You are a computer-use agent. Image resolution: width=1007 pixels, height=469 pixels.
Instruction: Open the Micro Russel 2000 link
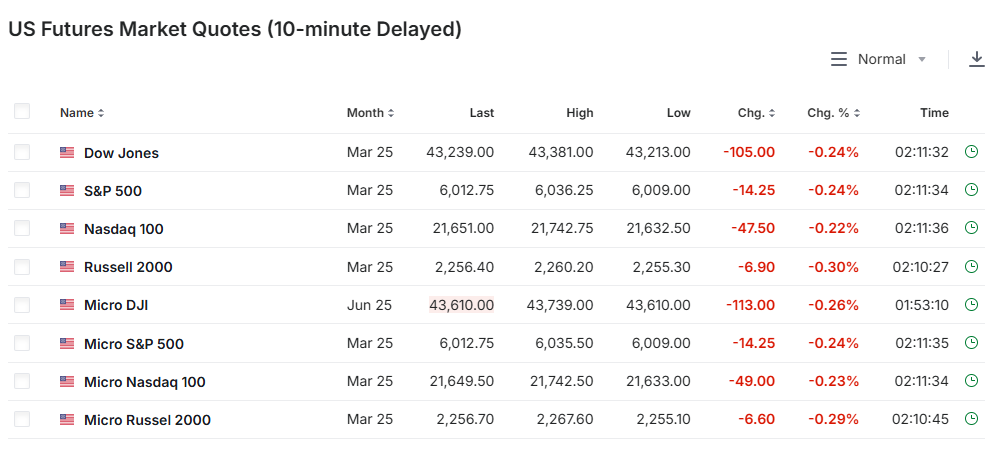pyautogui.click(x=147, y=420)
